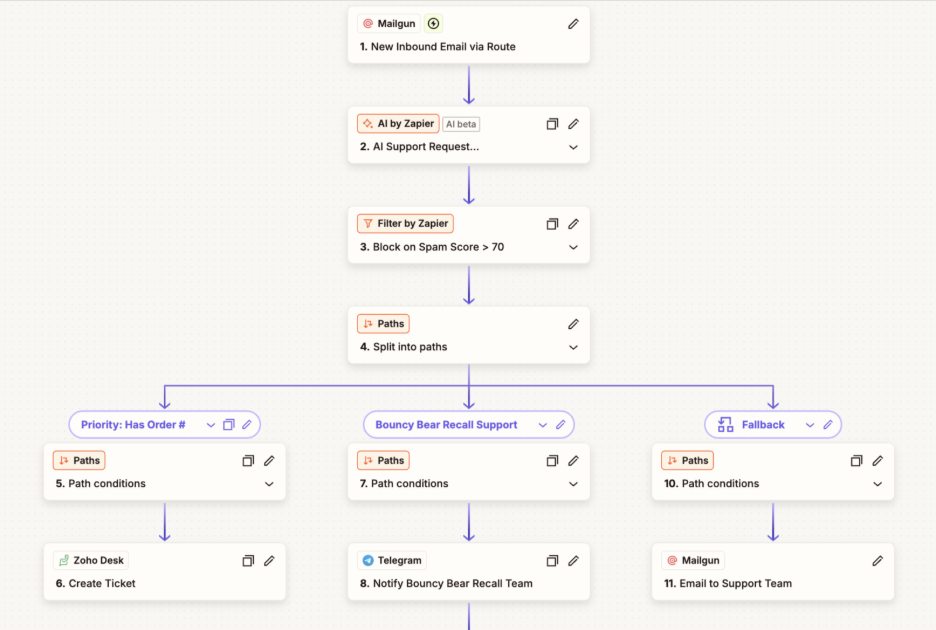
Task: Edit the Bouncy Bear Recall Support path name
Action: [x=560, y=425]
